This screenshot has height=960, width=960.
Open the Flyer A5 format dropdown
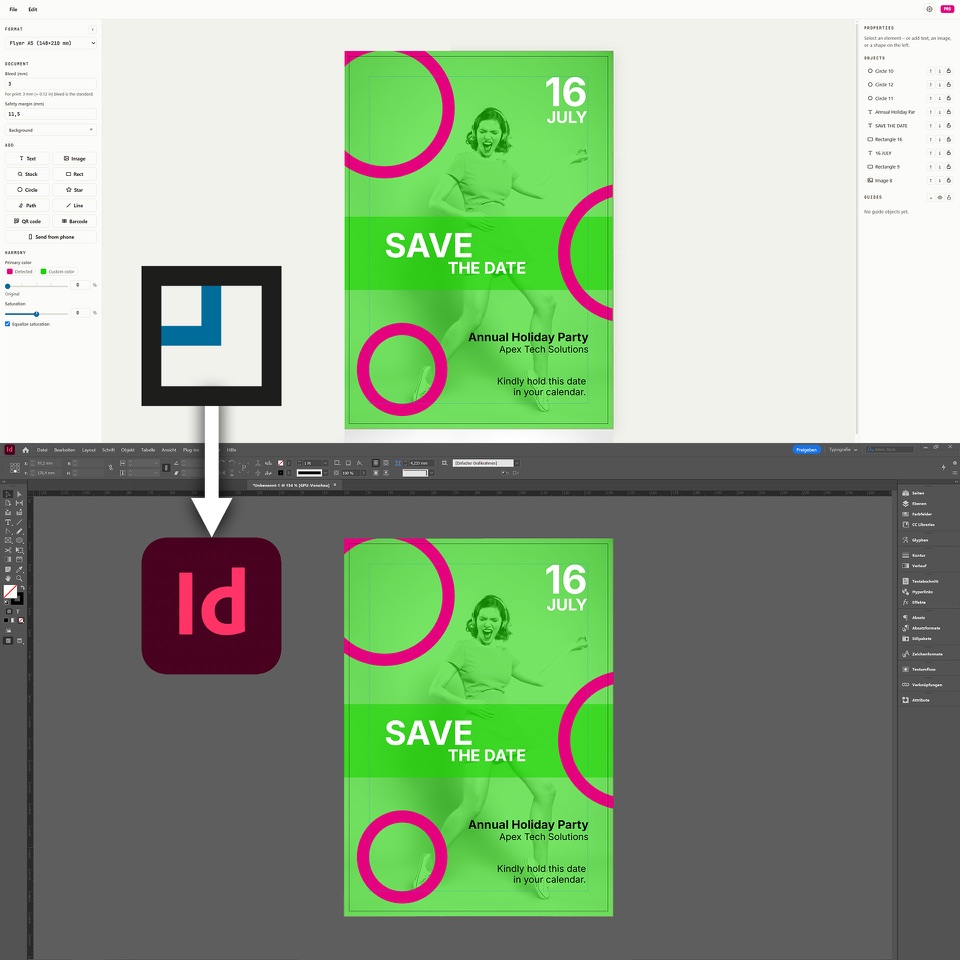point(50,43)
